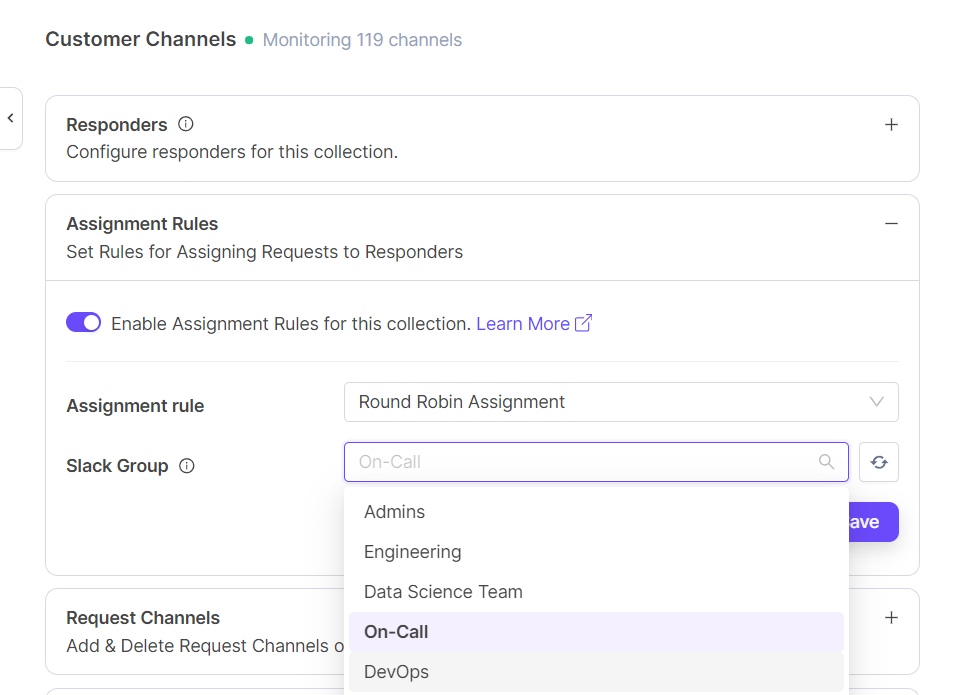The height and width of the screenshot is (695, 961).
Task: Select the highlighted On-Call option
Action: coord(396,632)
